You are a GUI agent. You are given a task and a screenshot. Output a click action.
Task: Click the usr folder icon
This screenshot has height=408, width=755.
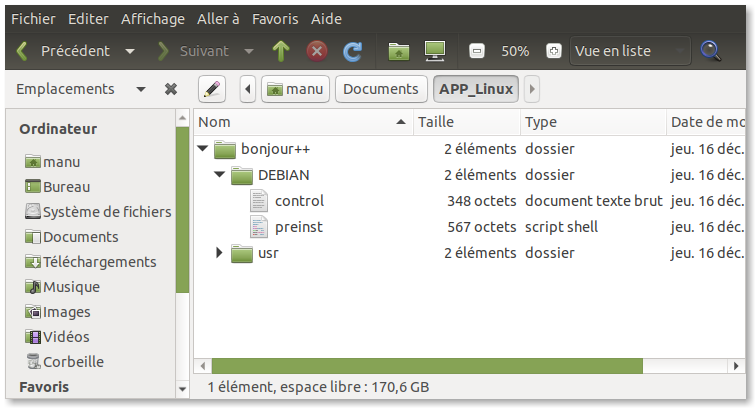coord(242,253)
